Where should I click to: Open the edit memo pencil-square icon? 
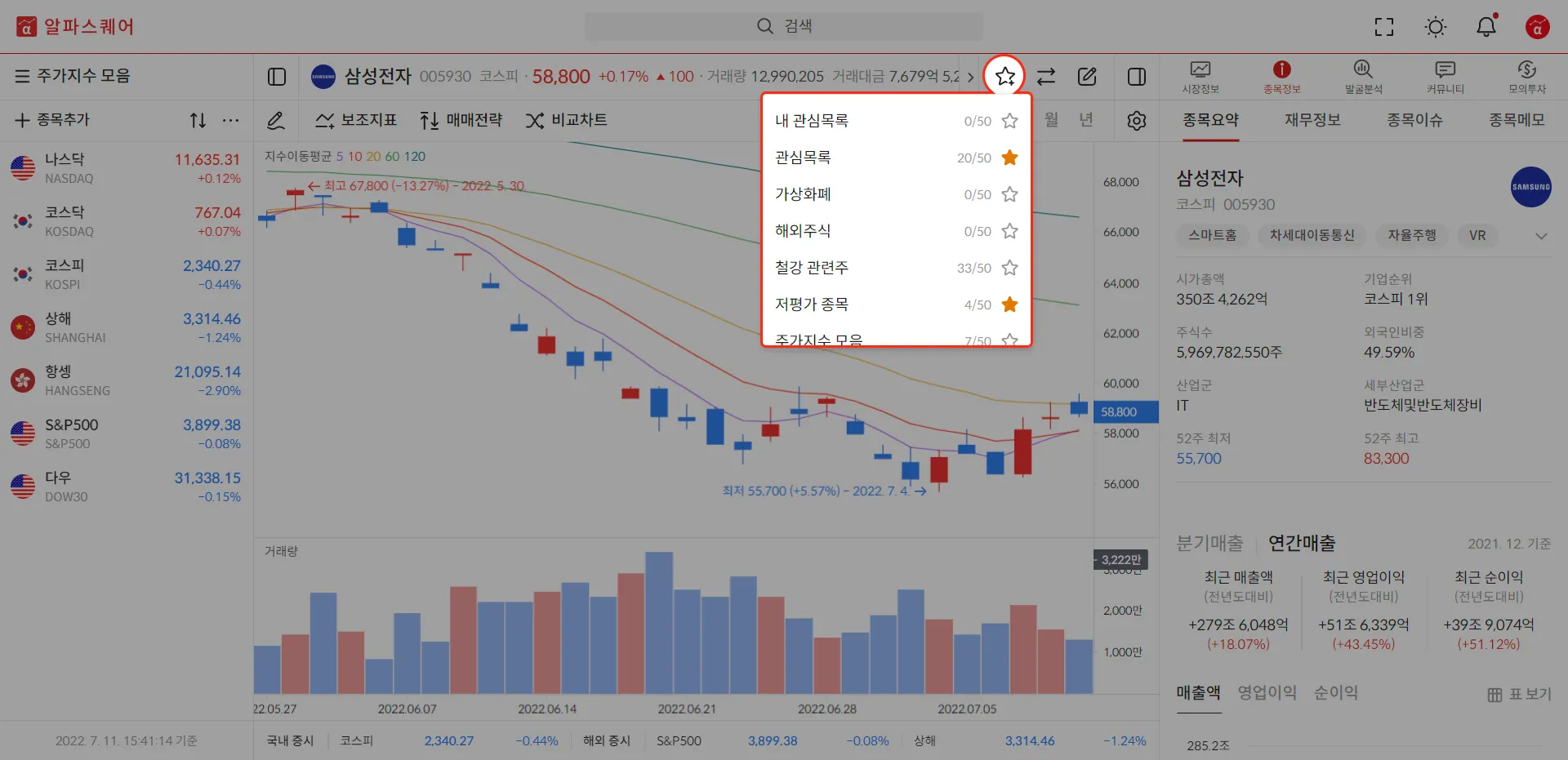point(1087,77)
